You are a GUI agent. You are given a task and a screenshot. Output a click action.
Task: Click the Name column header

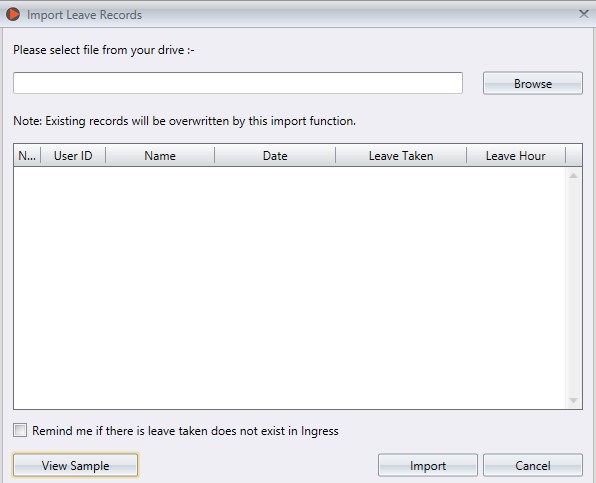pos(160,155)
